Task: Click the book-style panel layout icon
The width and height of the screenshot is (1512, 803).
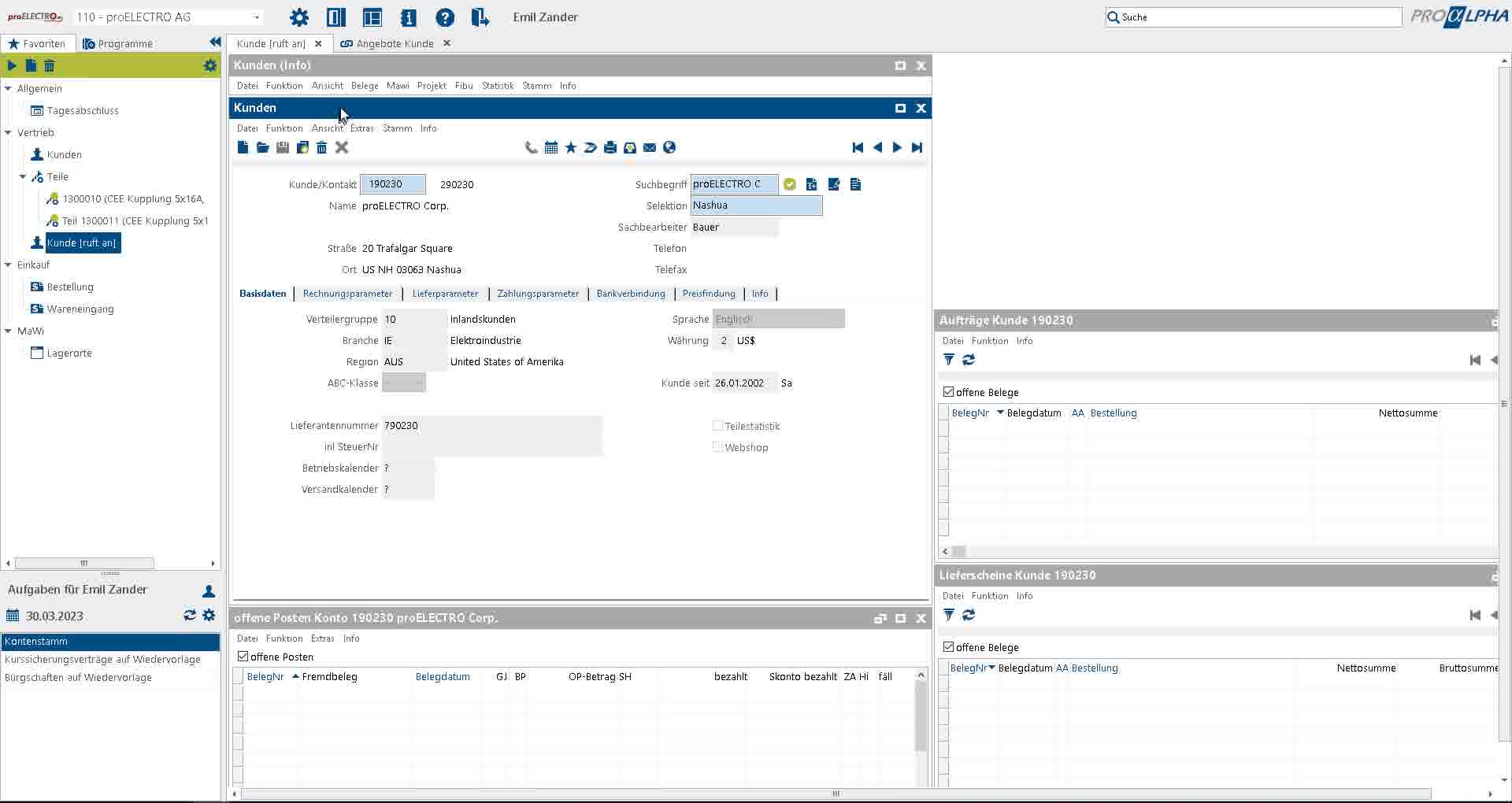Action: [336, 17]
